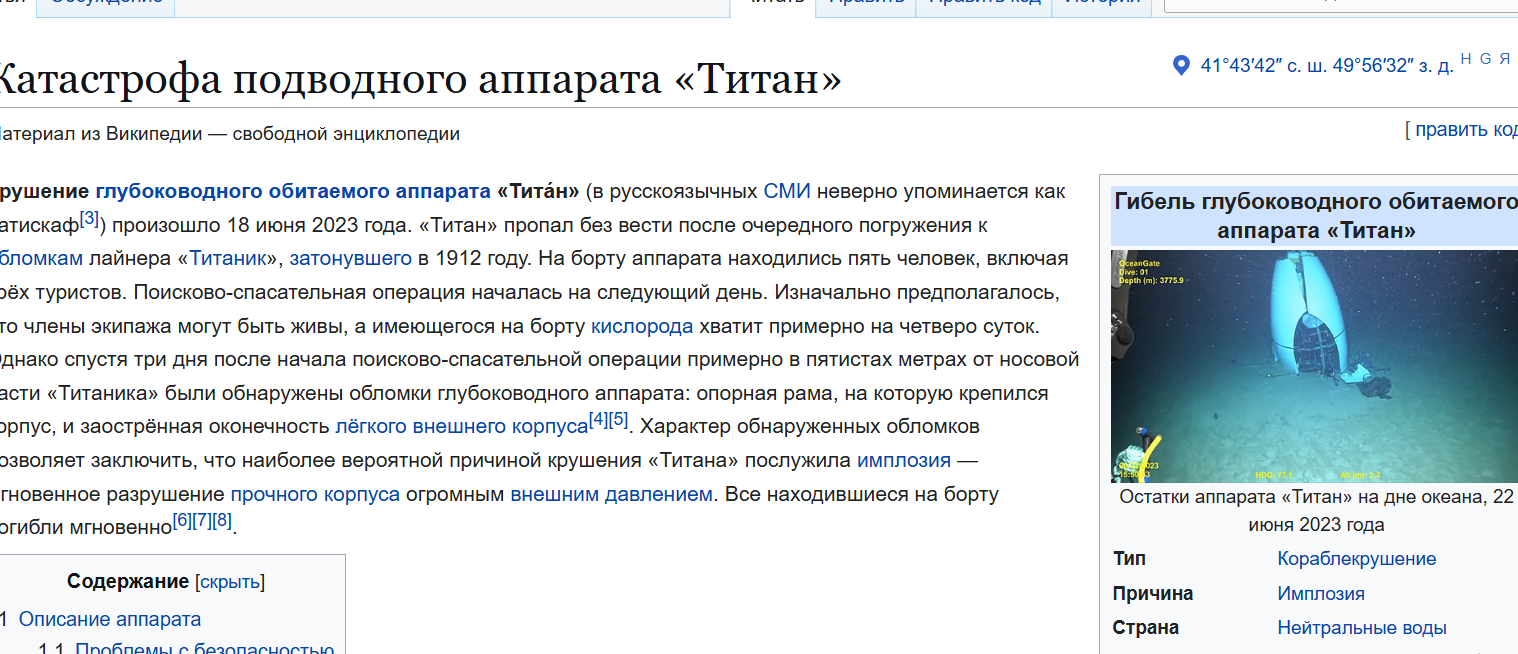Click the superscript G map link
Image resolution: width=1518 pixels, height=654 pixels.
click(x=1485, y=59)
